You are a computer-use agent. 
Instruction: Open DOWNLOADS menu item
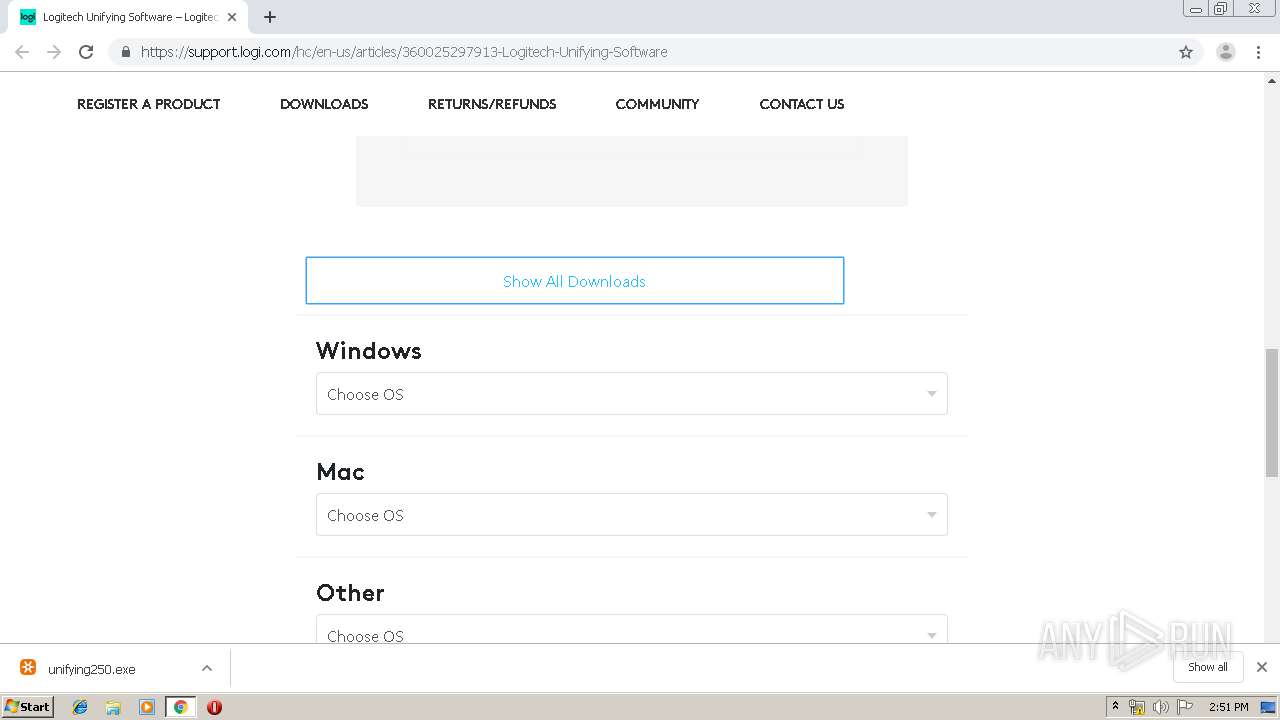(x=324, y=104)
